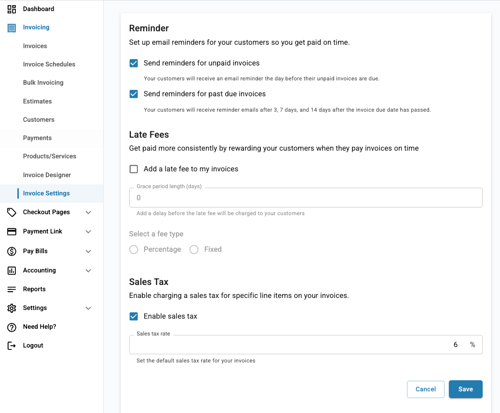The image size is (500, 413).
Task: Click Need Help? link
Action: click(39, 327)
